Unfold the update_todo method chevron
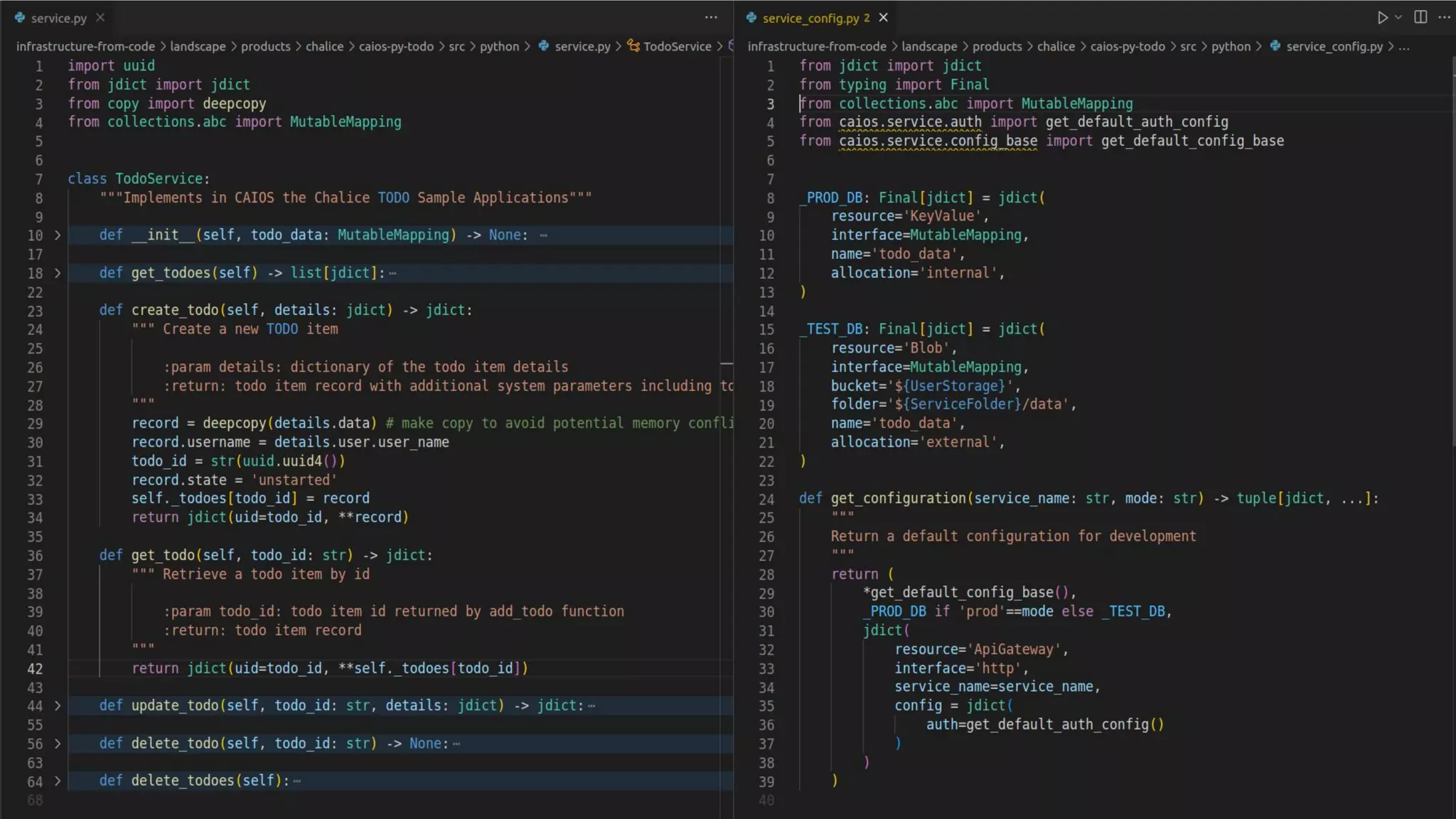This screenshot has height=819, width=1456. coord(58,706)
